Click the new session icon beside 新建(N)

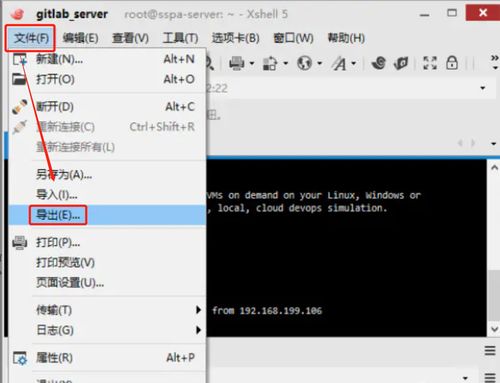20,59
